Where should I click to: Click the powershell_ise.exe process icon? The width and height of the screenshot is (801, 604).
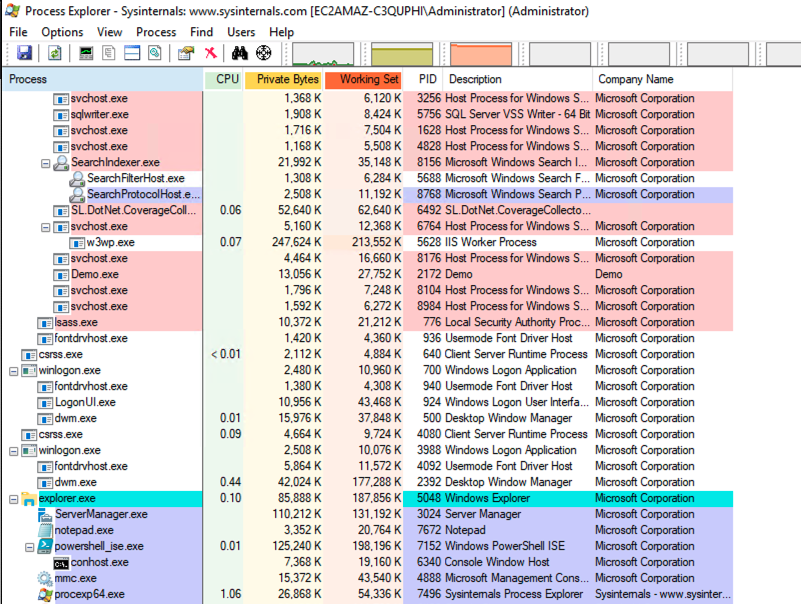point(45,546)
